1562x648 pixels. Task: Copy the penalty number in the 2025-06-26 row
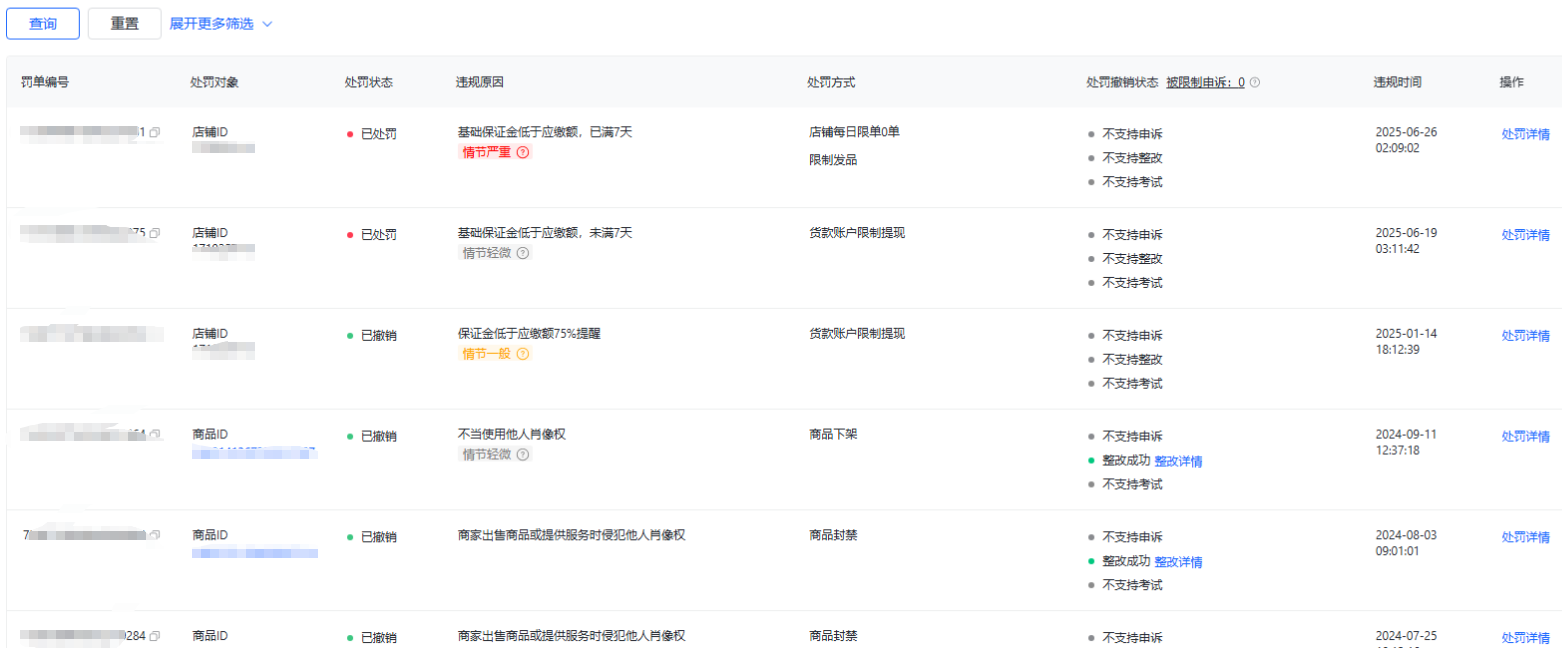click(x=154, y=133)
